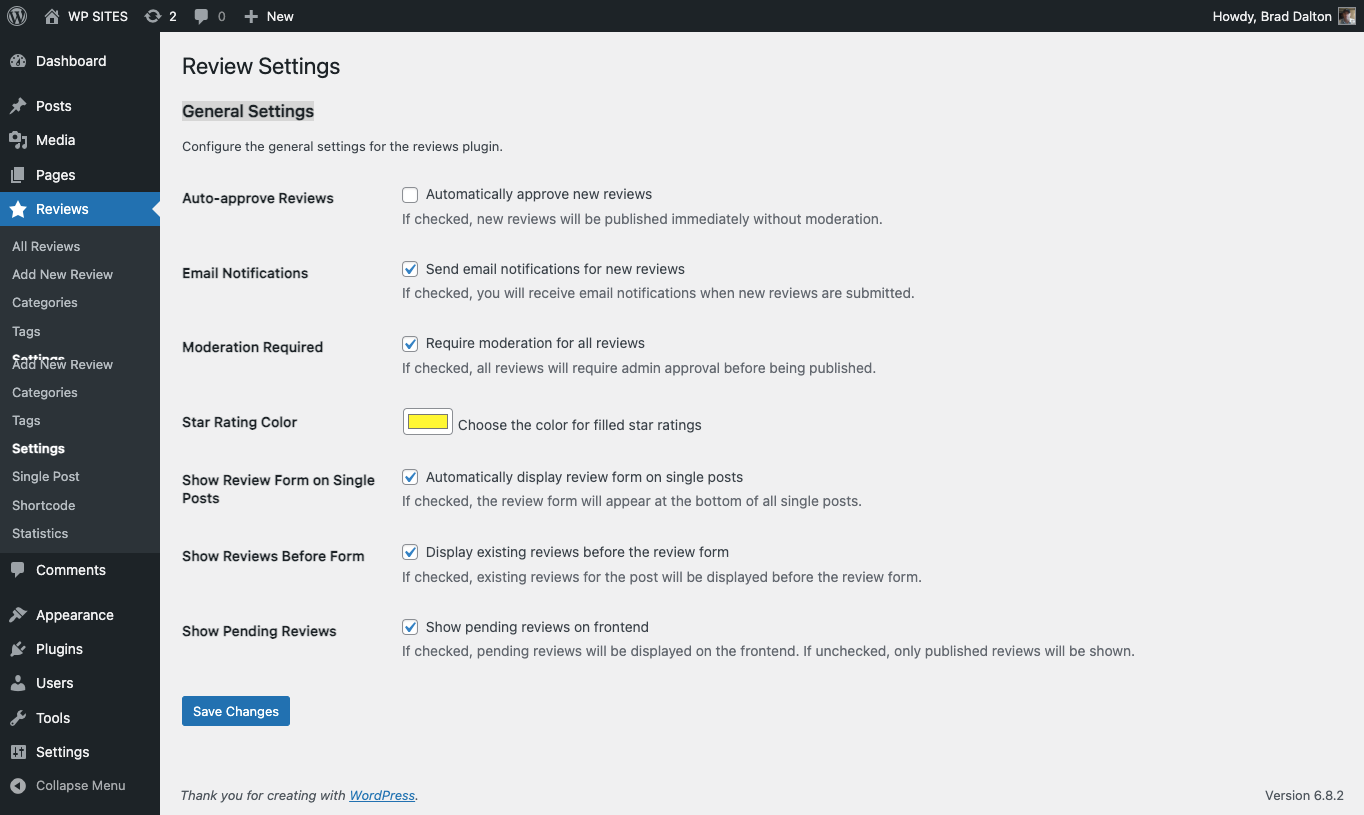Click the Appearance paintbrush icon
This screenshot has height=815, width=1364.
coord(18,615)
